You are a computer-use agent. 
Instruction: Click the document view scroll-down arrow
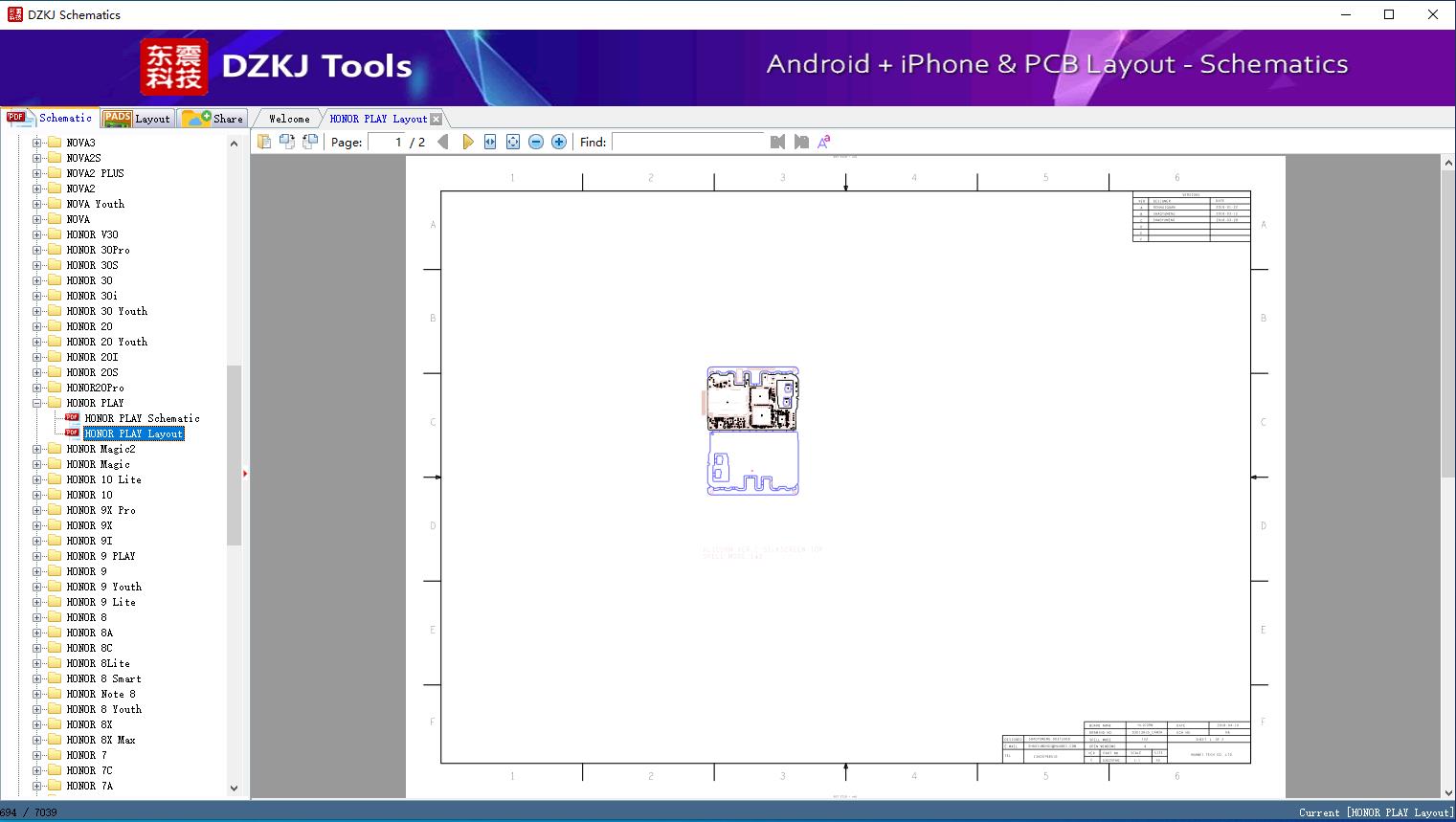click(1448, 791)
